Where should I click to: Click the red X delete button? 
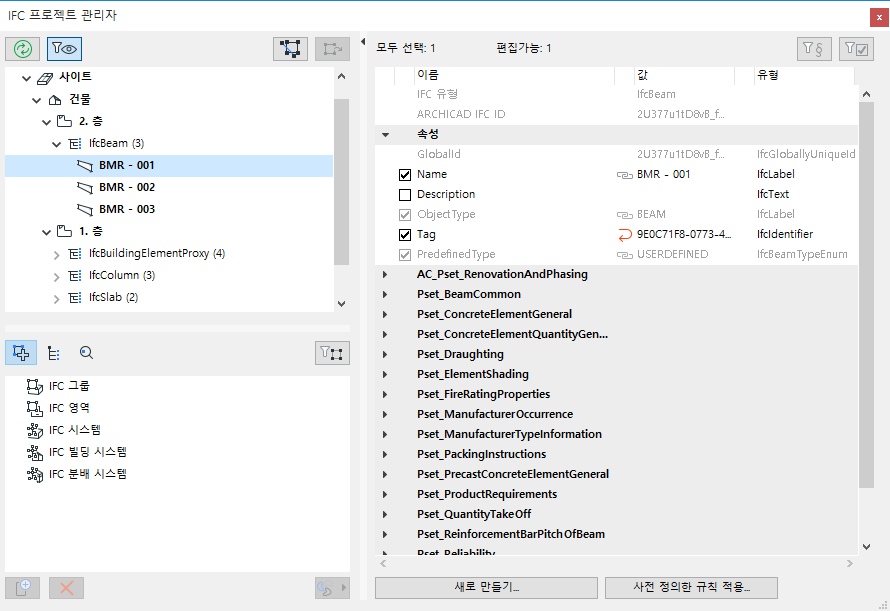pyautogui.click(x=66, y=588)
